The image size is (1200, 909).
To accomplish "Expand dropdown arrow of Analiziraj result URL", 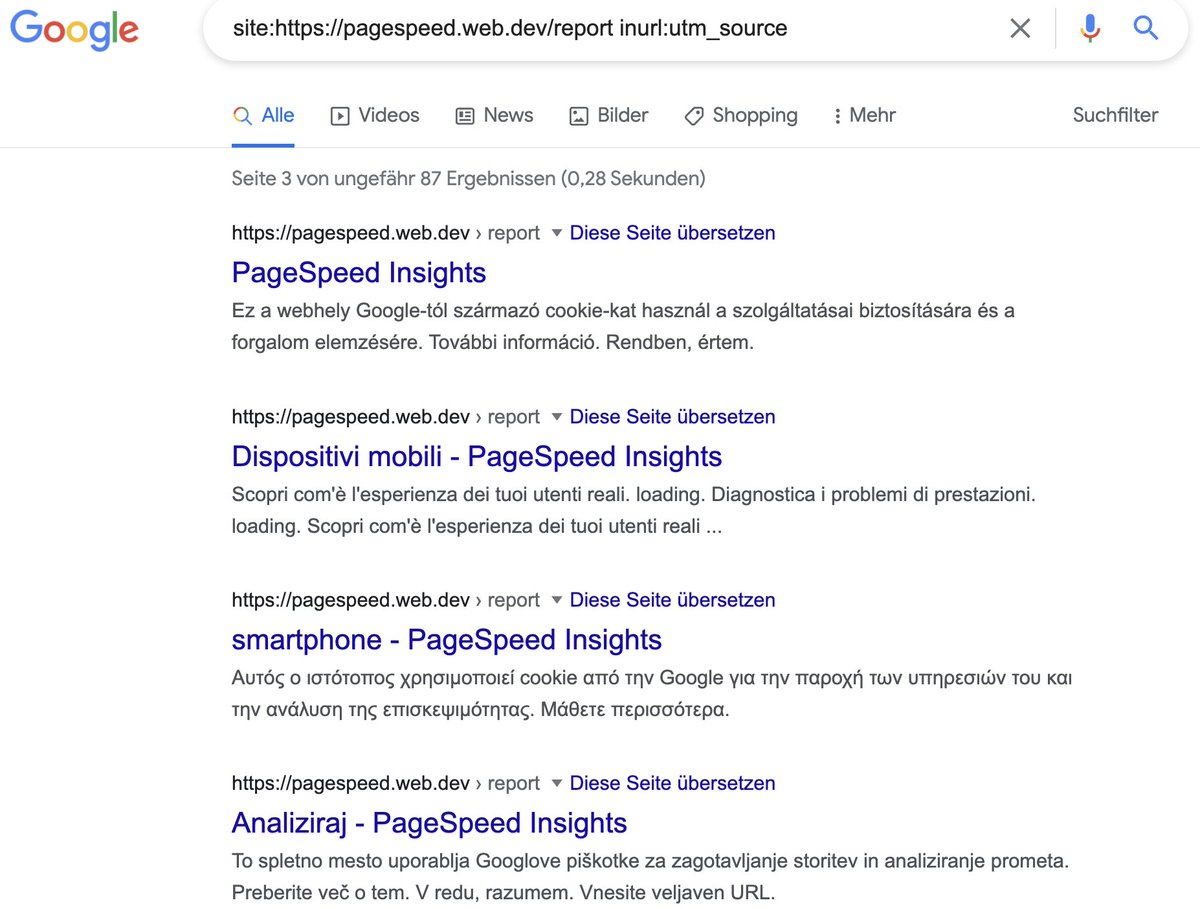I will click(x=557, y=783).
